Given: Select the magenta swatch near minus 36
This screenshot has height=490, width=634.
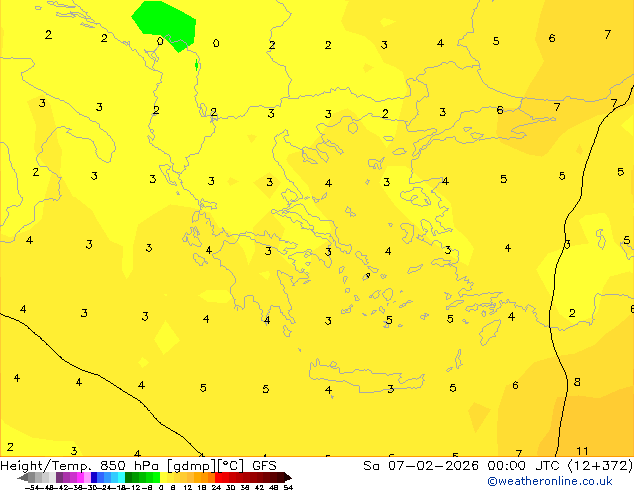Looking at the screenshot, I should pyautogui.click(x=80, y=477).
